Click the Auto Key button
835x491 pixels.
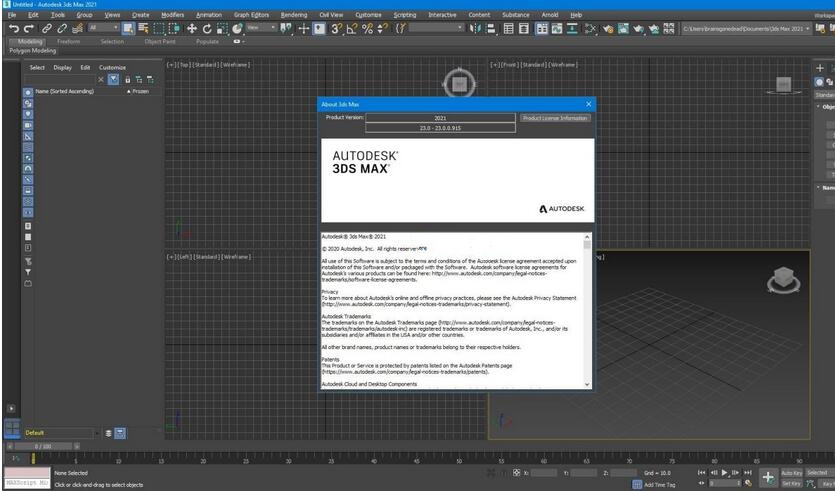click(791, 473)
